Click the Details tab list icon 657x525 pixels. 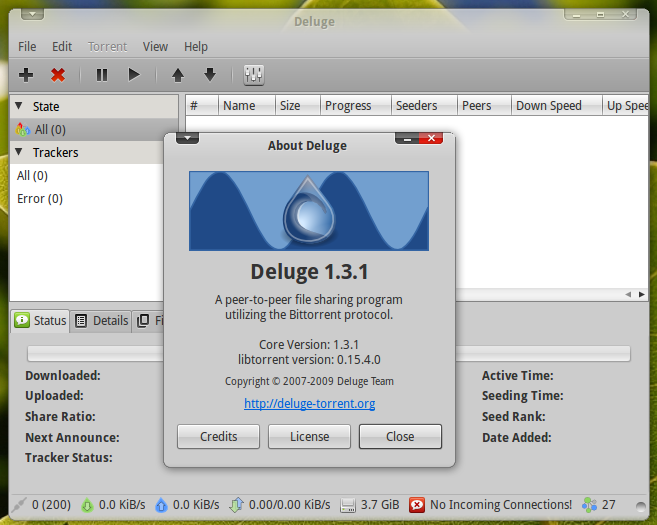click(81, 321)
